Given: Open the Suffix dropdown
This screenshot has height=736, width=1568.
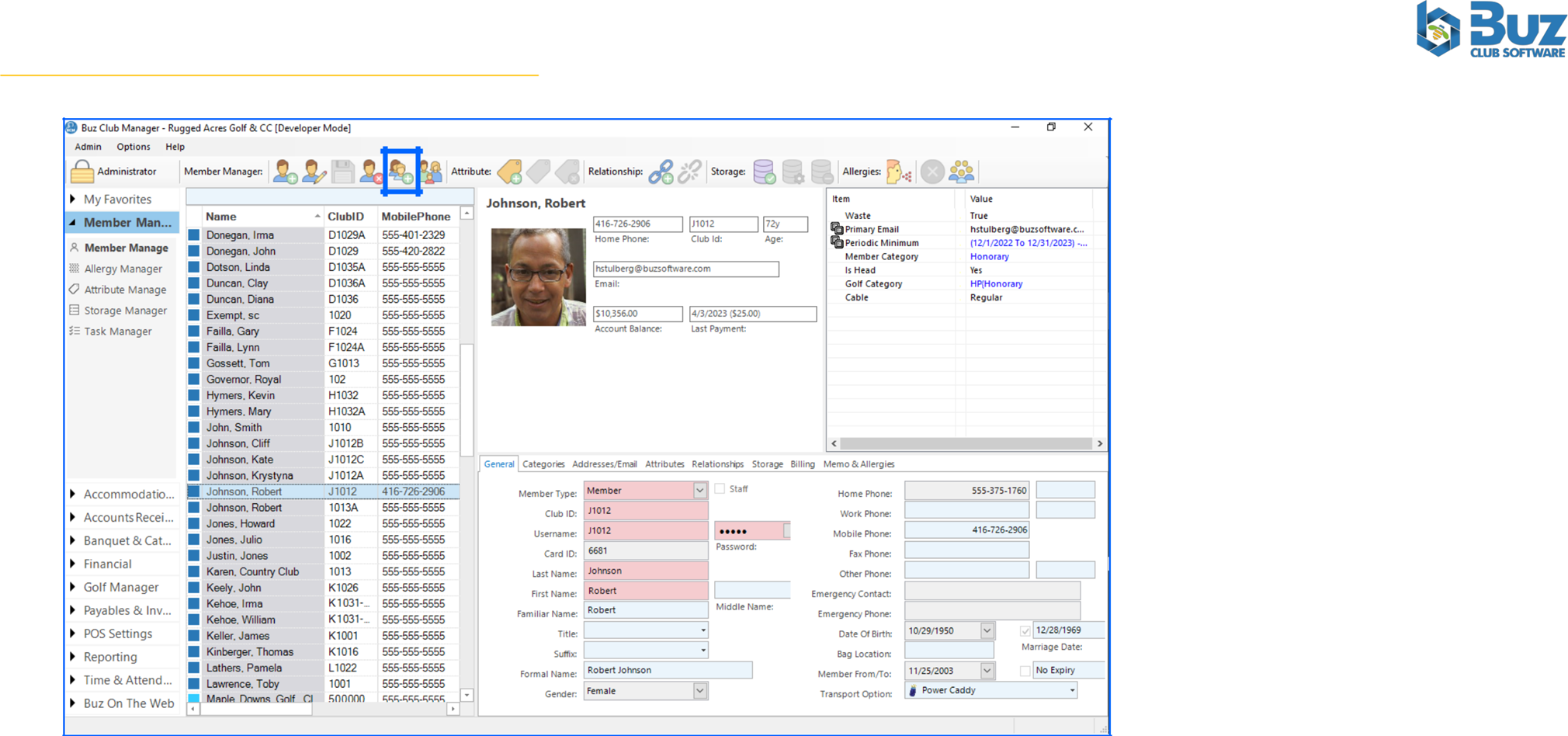Looking at the screenshot, I should pyautogui.click(x=702, y=651).
